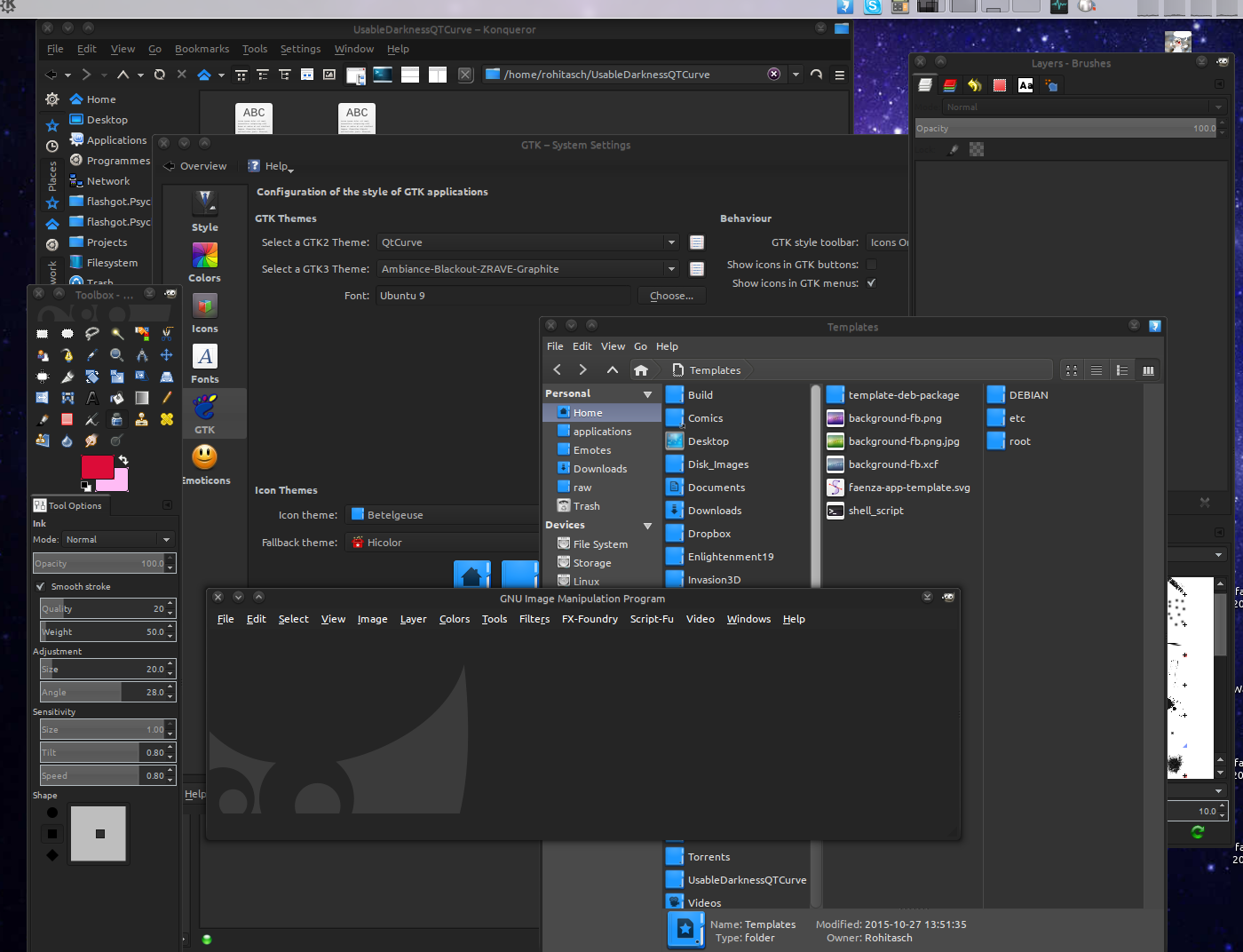Activate the Move tool in Toolbox
This screenshot has height=952, width=1243.
coord(167,355)
